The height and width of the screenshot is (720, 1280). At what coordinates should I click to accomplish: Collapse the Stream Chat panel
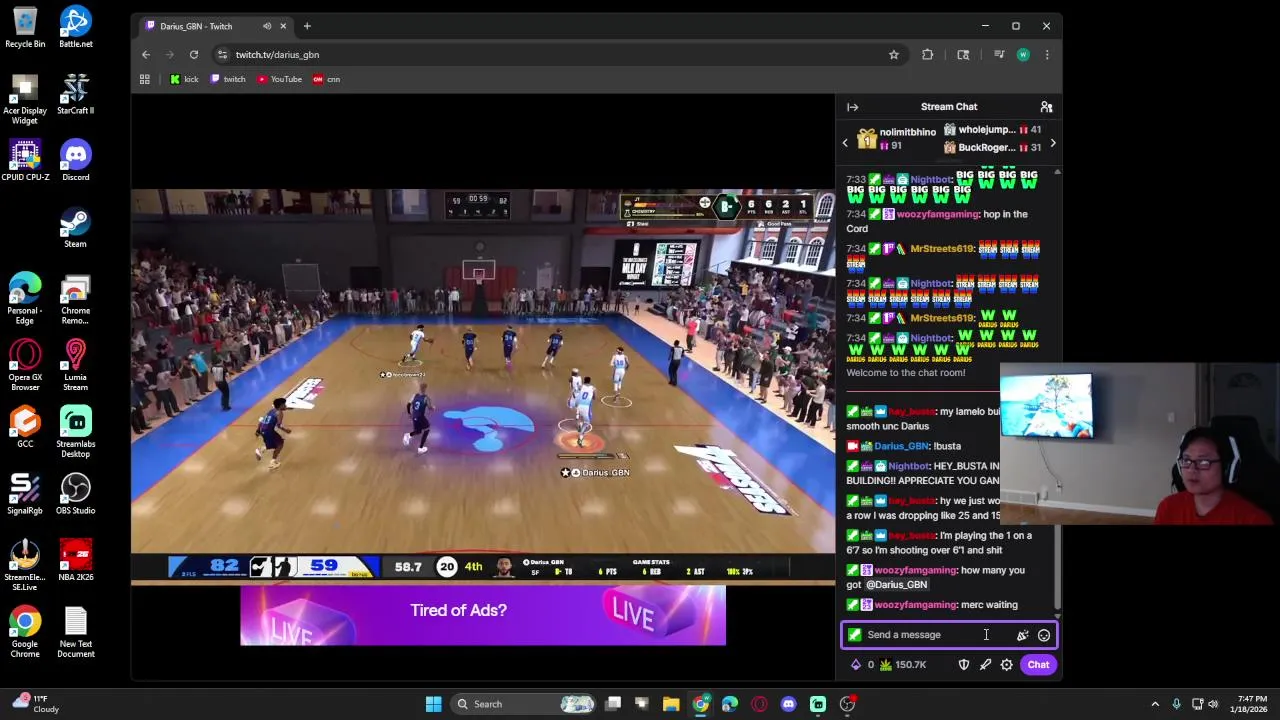(852, 107)
